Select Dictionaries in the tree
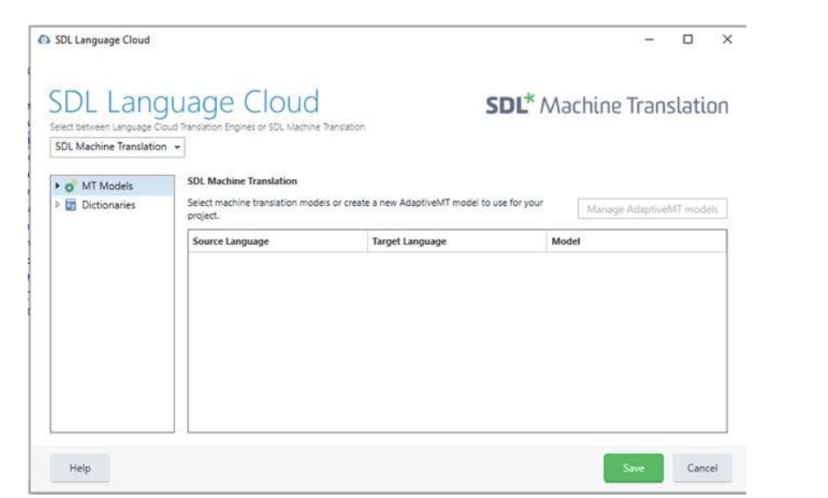828x498 pixels. pos(108,205)
